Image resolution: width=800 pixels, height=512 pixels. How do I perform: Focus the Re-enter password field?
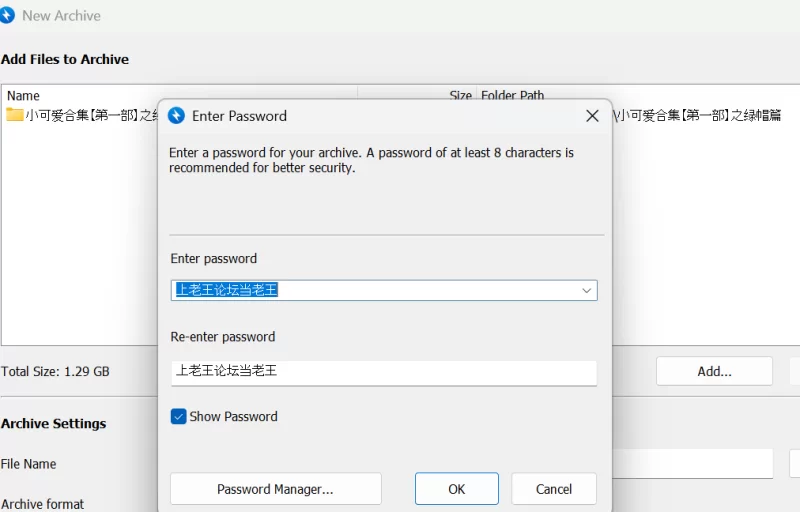[x=383, y=371]
